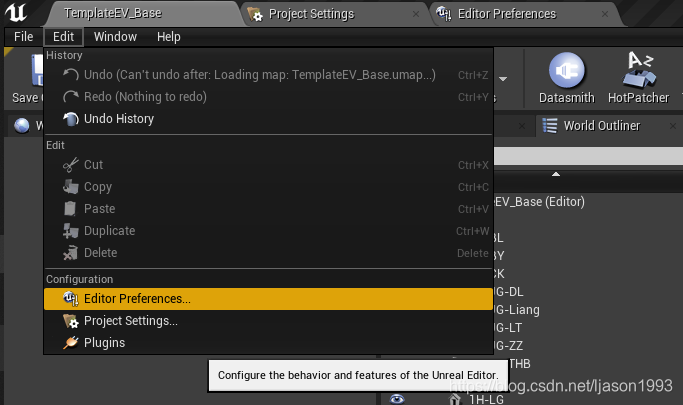This screenshot has height=405, width=683.
Task: Click the Project Settings gear icon in the menu
Action: [x=71, y=321]
